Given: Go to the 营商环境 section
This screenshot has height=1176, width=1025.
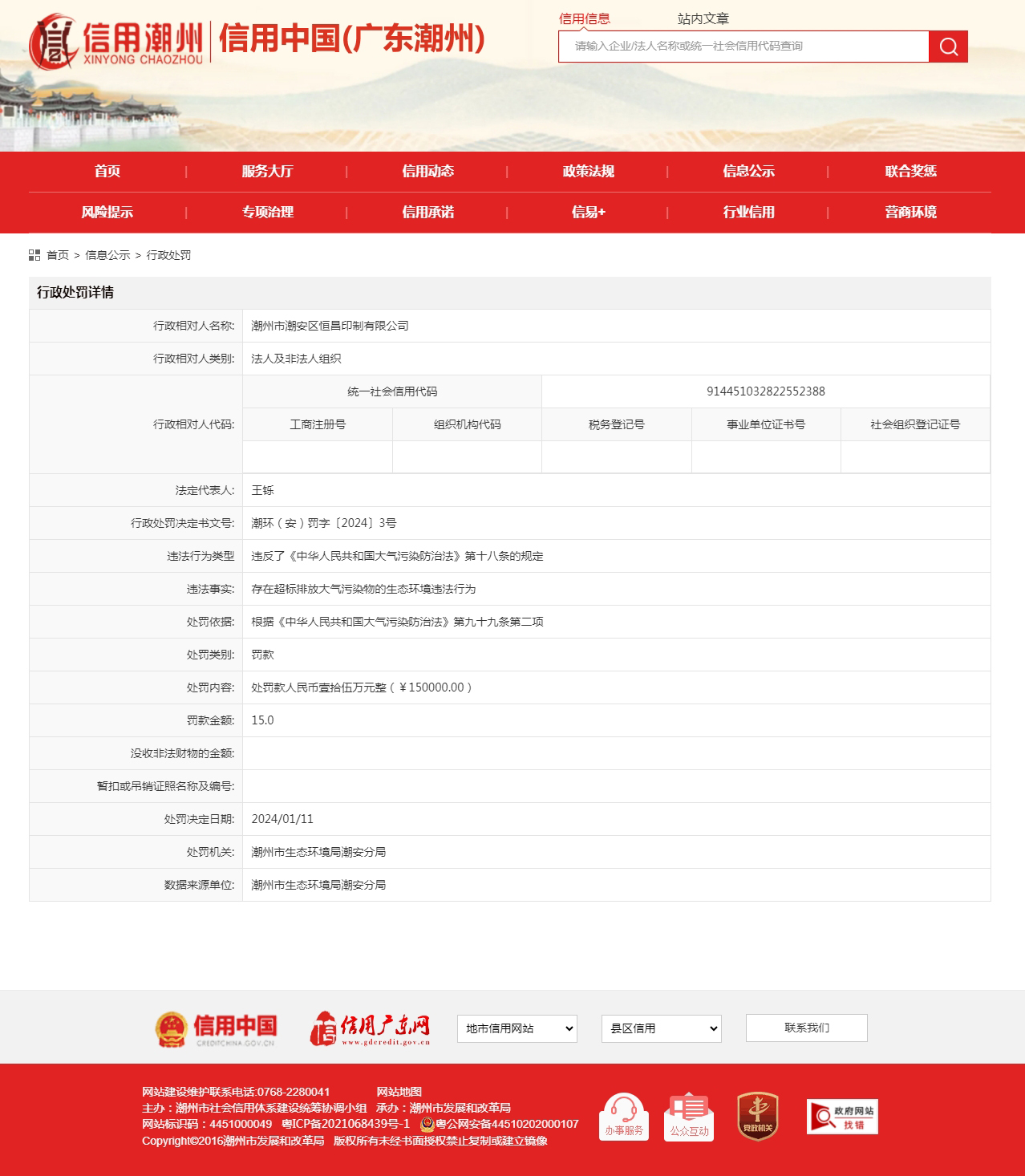Looking at the screenshot, I should coord(911,212).
